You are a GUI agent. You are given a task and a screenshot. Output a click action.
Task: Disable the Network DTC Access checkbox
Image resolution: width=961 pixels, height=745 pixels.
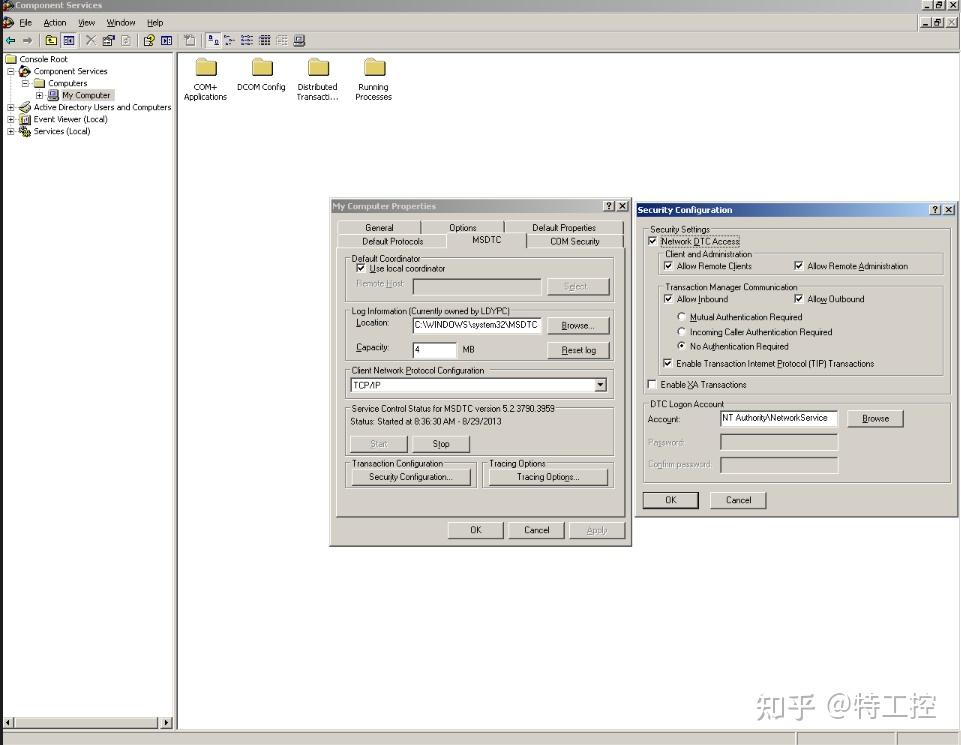[x=653, y=241]
